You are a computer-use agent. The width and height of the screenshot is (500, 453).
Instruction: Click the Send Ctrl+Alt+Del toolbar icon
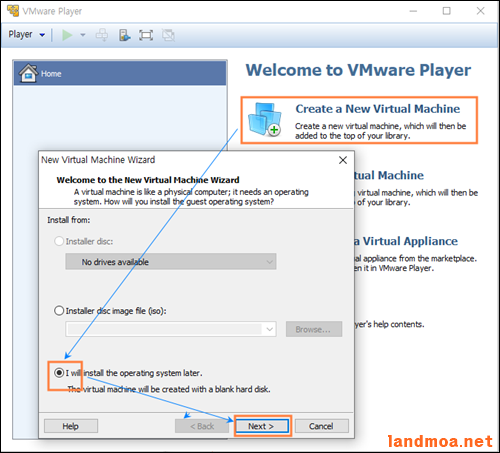point(102,35)
